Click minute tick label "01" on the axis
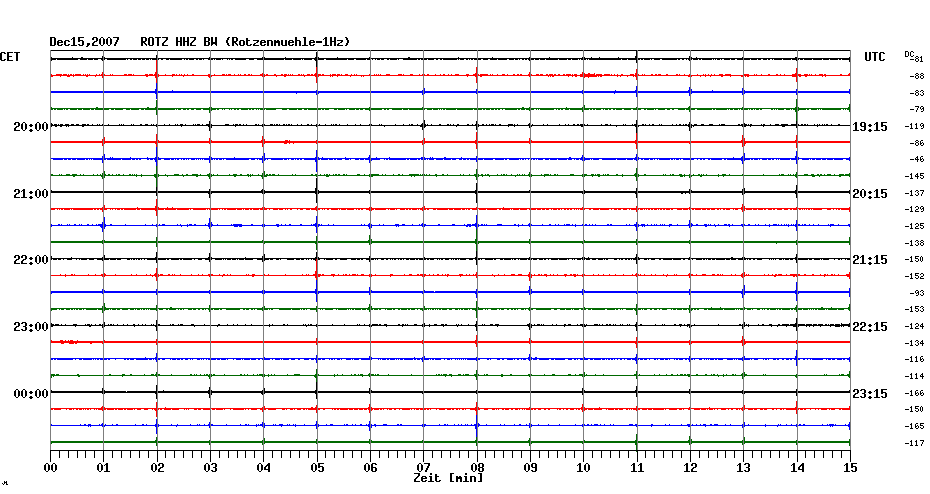This screenshot has height=494, width=930. click(x=104, y=468)
